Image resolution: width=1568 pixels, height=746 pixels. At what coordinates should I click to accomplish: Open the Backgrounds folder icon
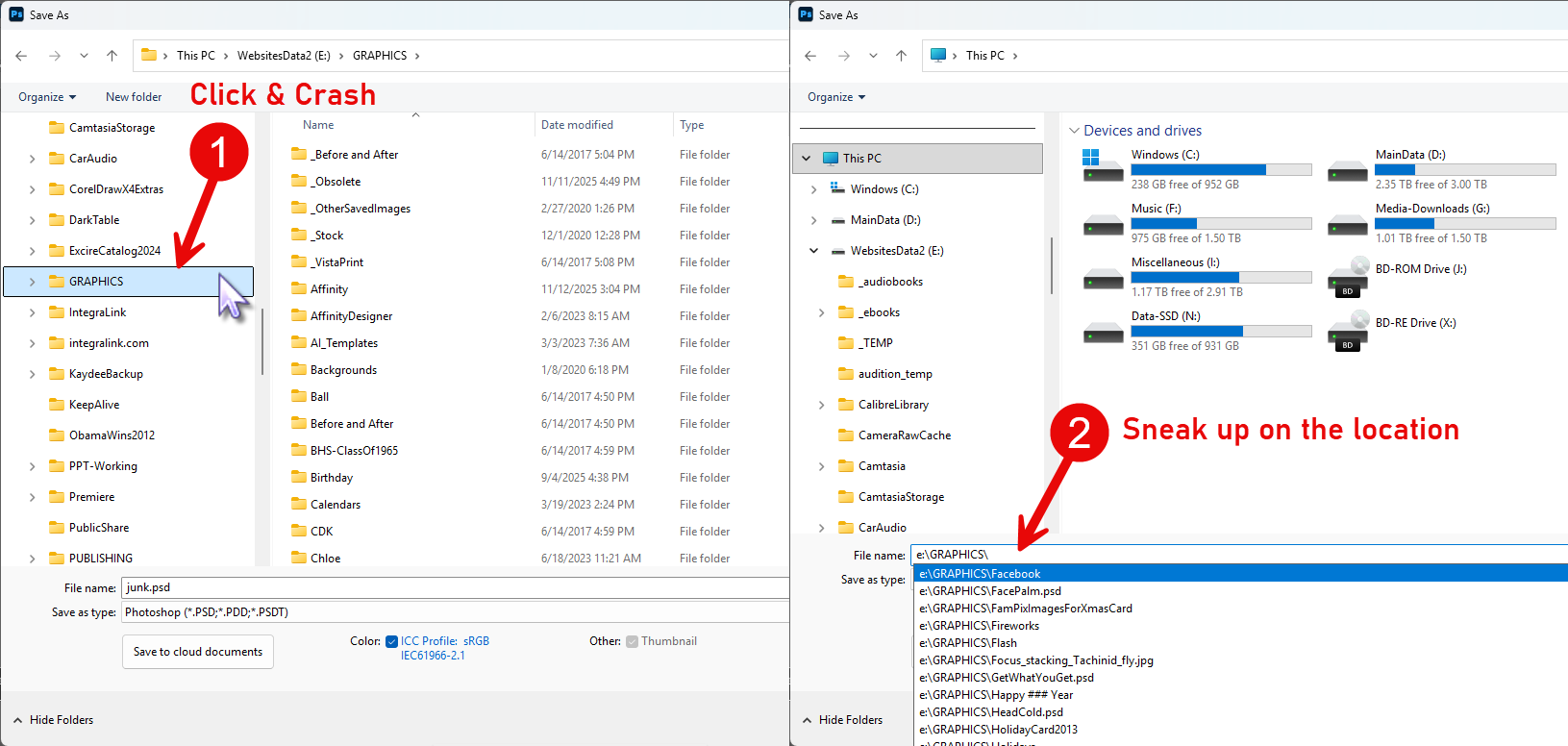299,370
